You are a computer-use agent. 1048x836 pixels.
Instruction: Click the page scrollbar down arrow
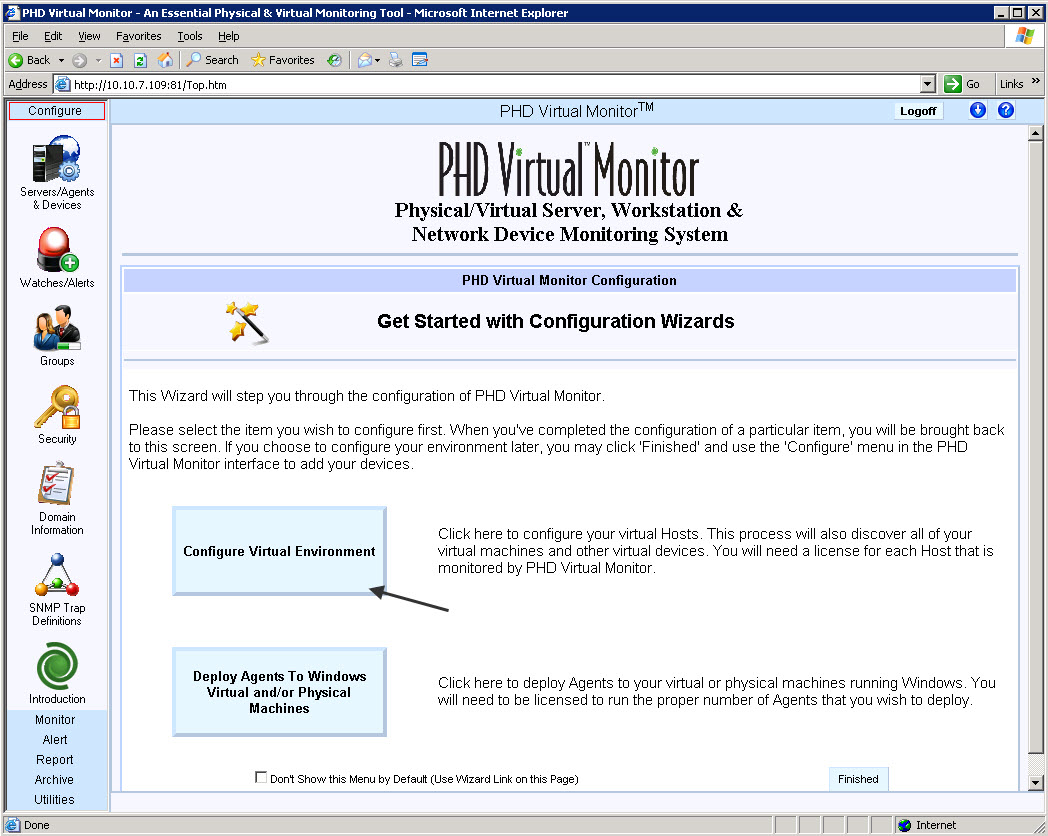[x=1035, y=783]
